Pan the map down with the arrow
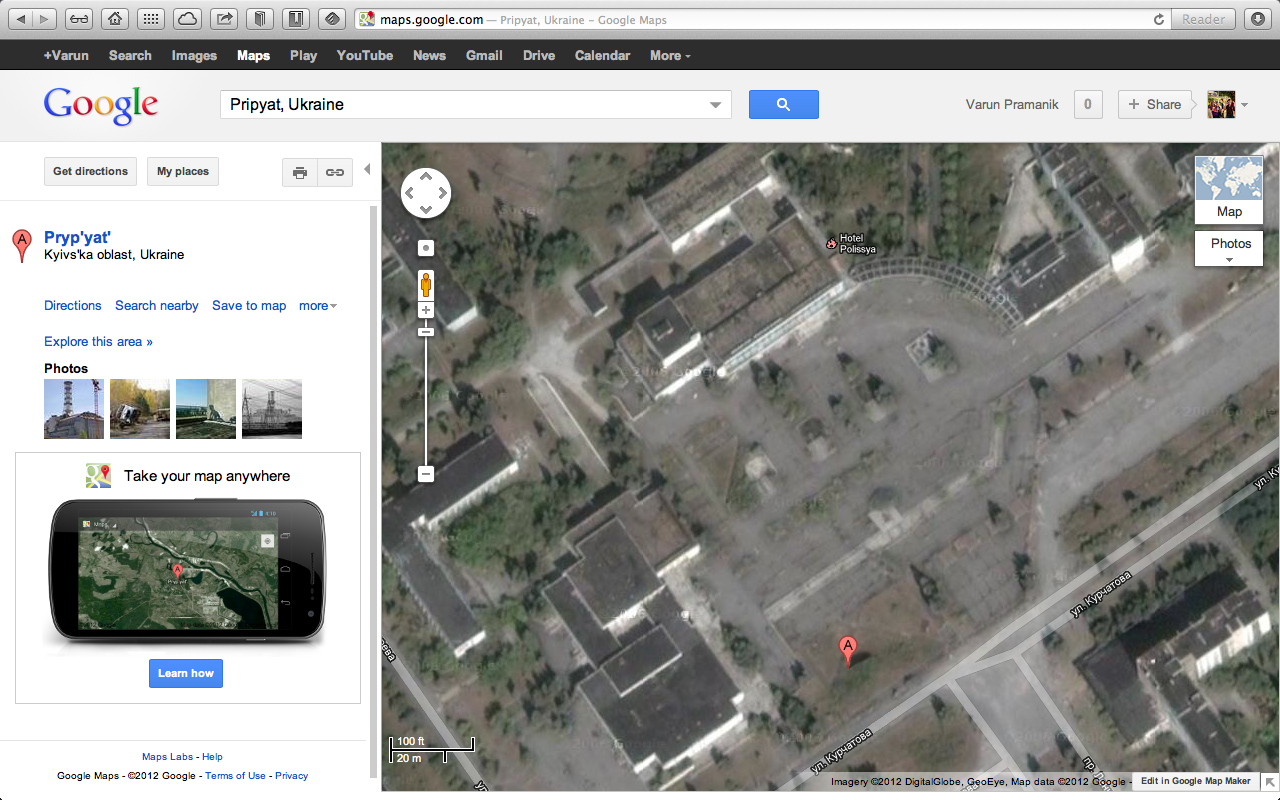 coord(426,209)
